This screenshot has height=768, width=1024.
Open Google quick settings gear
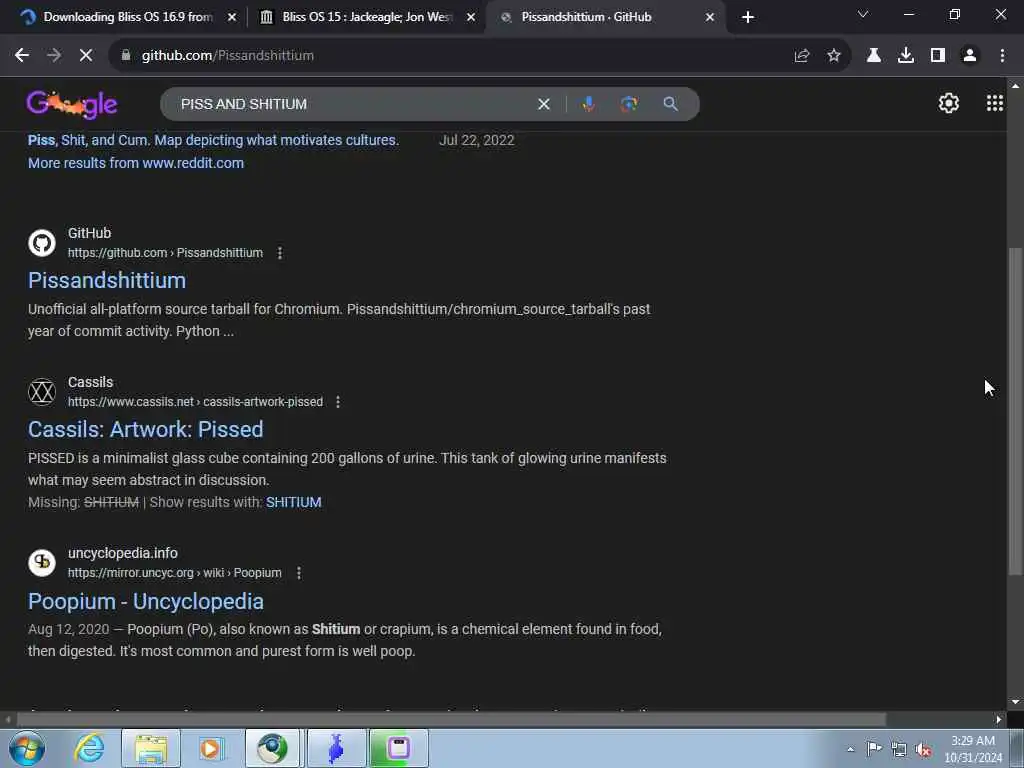949,103
